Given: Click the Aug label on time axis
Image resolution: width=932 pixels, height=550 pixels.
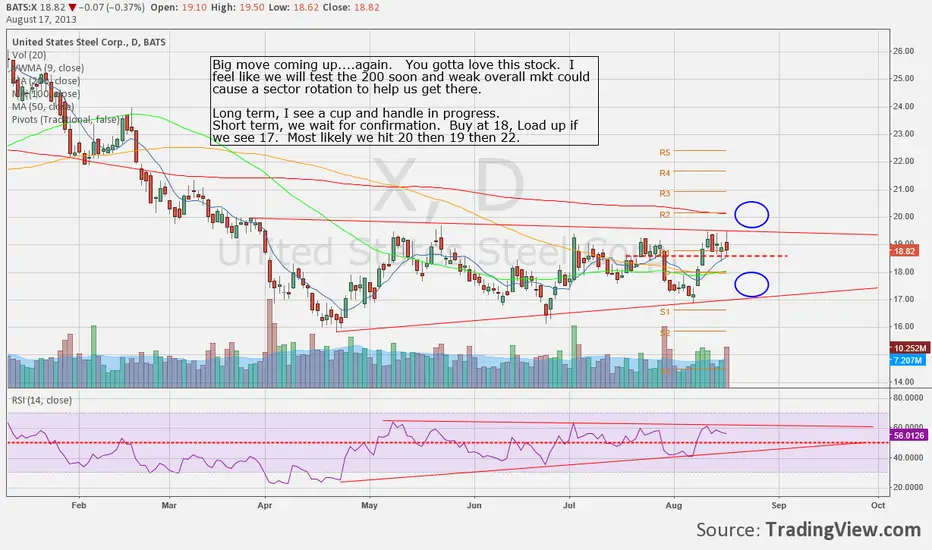Looking at the screenshot, I should tap(673, 505).
